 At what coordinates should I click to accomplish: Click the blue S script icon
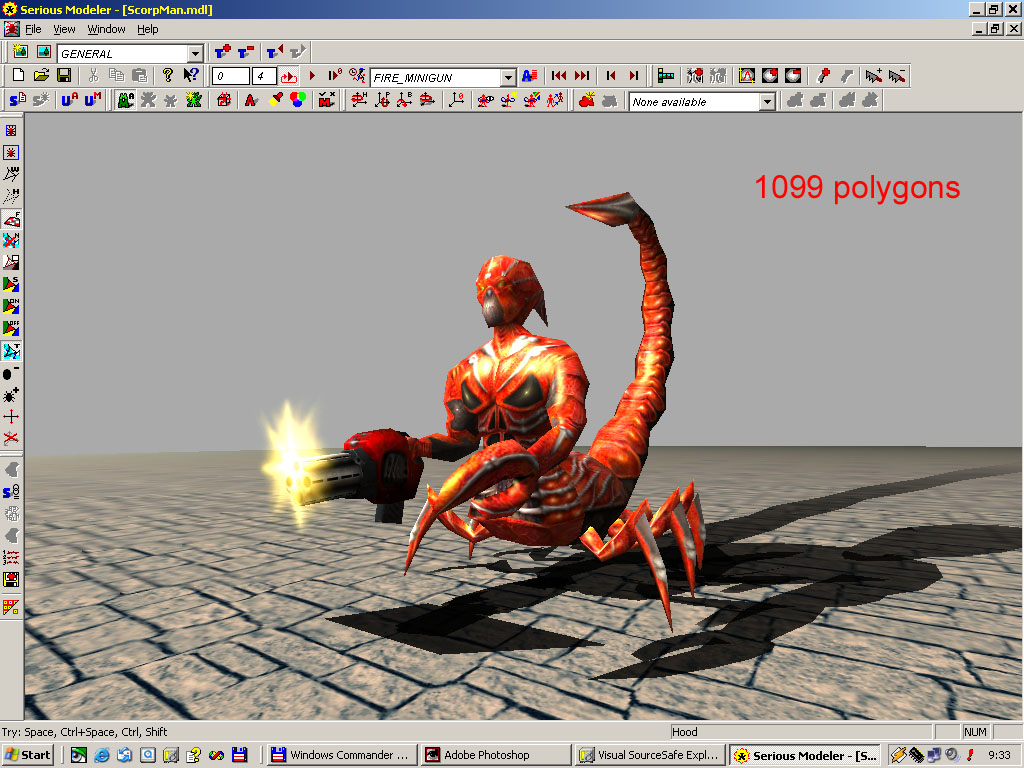(18, 100)
